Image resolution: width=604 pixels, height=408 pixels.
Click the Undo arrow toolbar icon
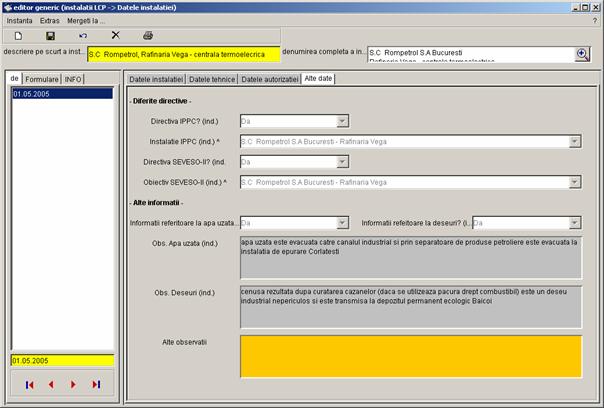click(x=83, y=36)
